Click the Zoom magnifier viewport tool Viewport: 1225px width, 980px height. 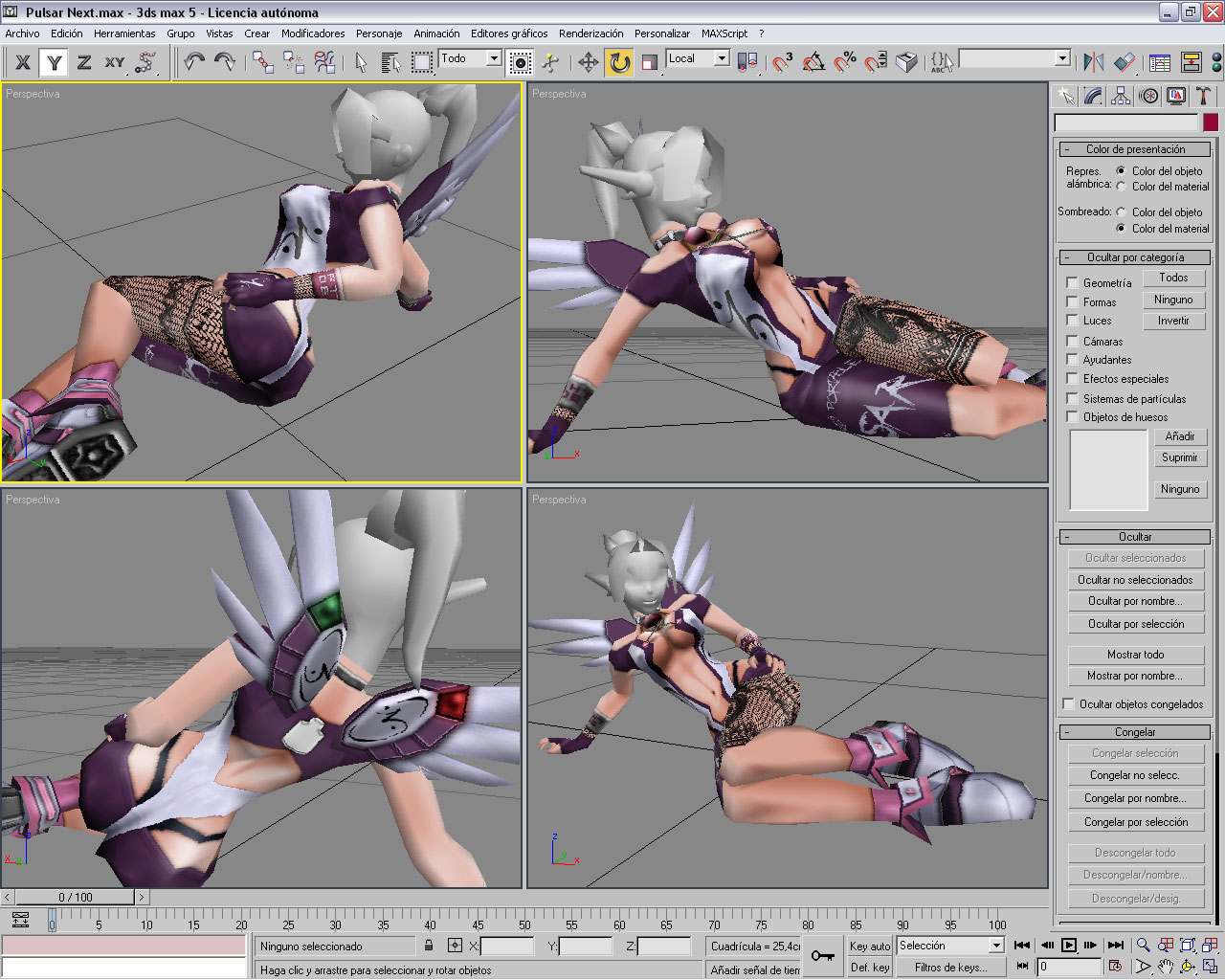(1143, 945)
